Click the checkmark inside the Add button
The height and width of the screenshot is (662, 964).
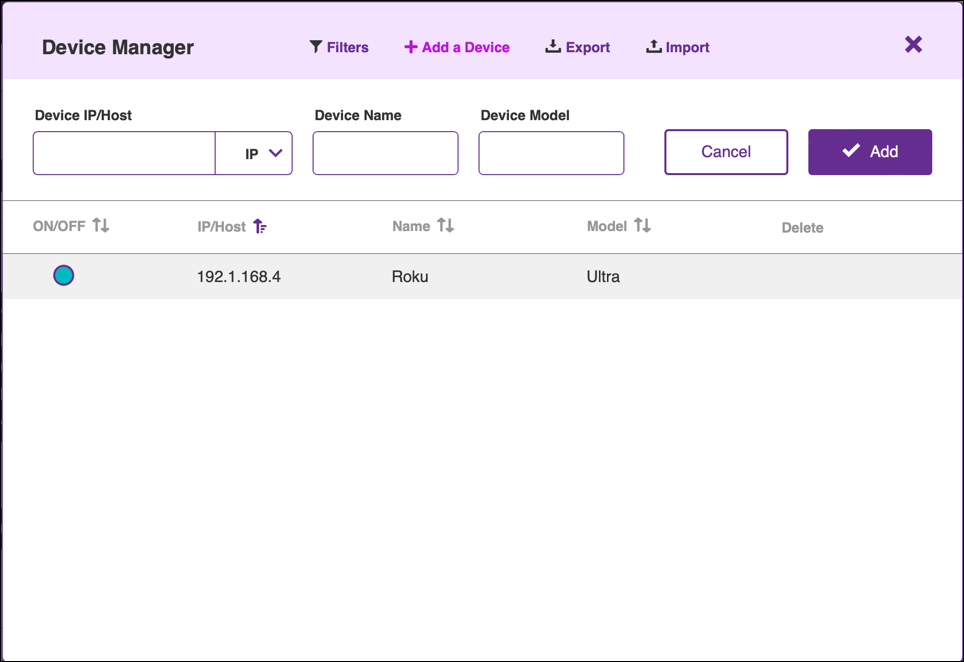(x=851, y=151)
